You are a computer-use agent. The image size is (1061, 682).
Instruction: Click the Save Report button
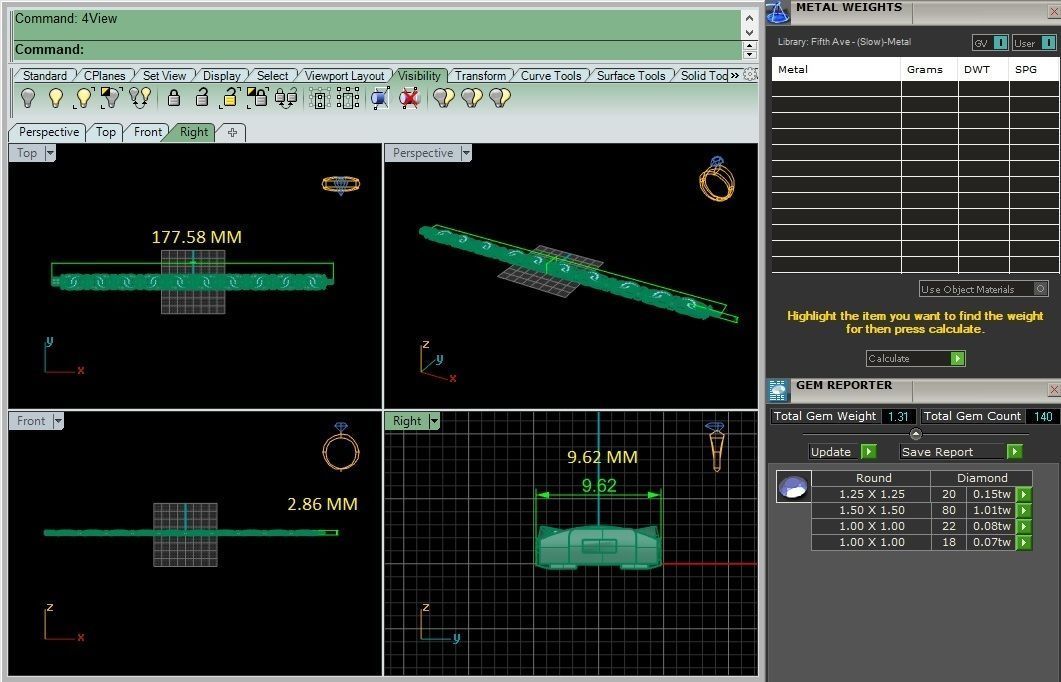[961, 452]
